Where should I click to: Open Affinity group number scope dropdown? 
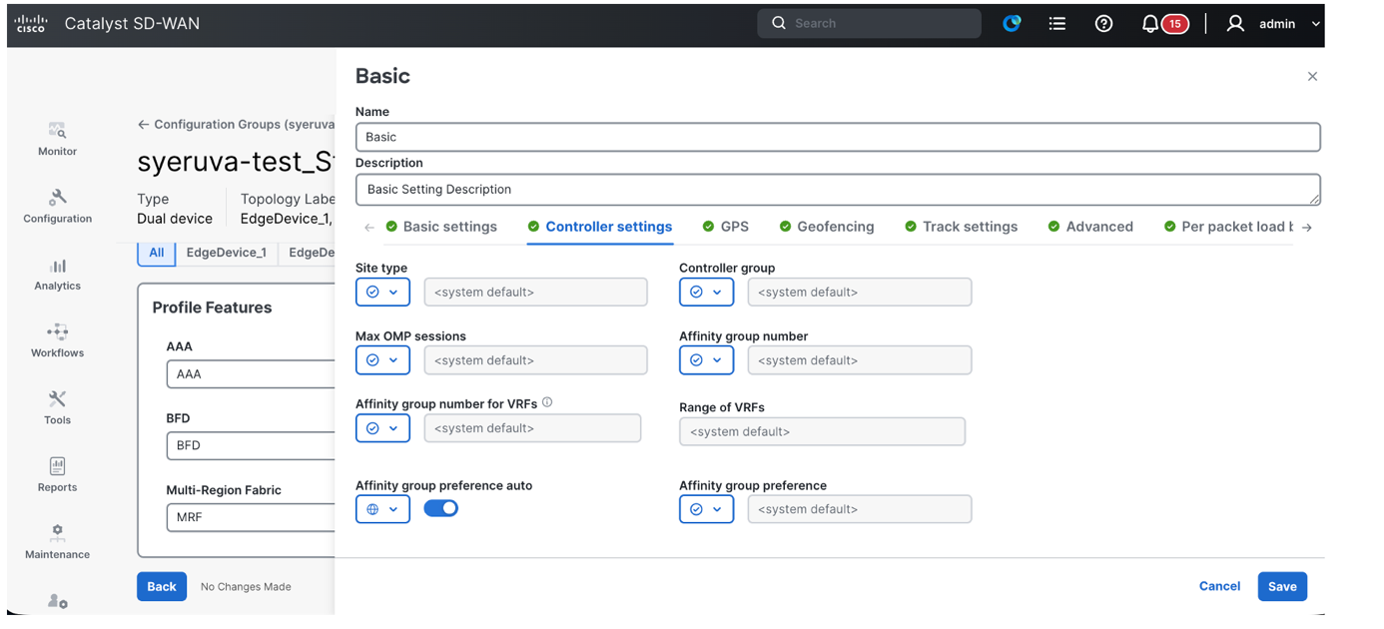tap(706, 360)
